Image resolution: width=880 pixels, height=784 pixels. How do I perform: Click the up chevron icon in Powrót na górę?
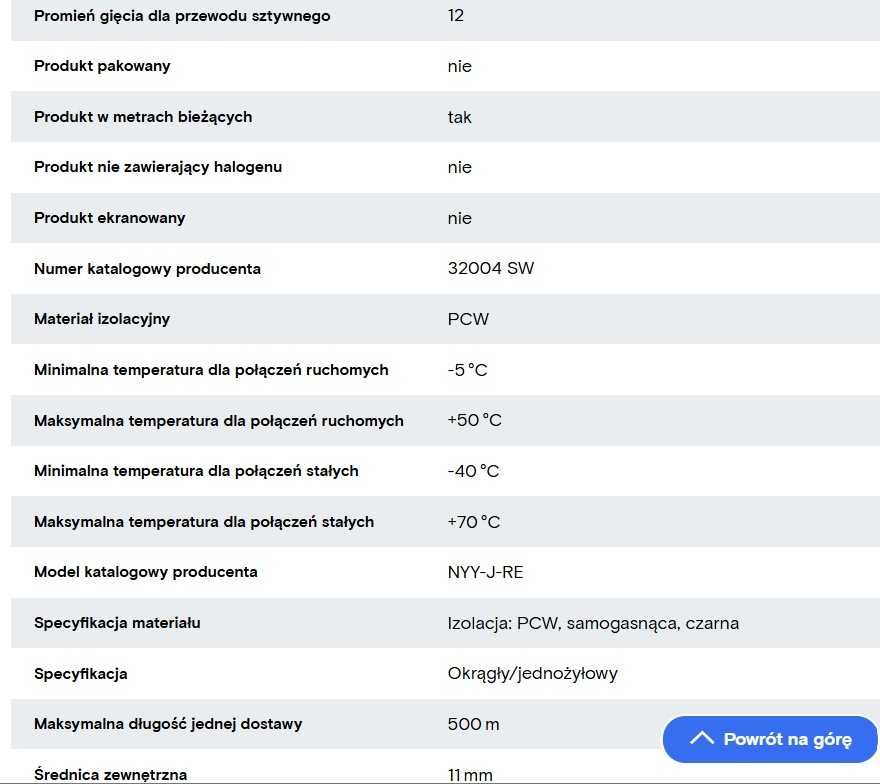pos(702,737)
